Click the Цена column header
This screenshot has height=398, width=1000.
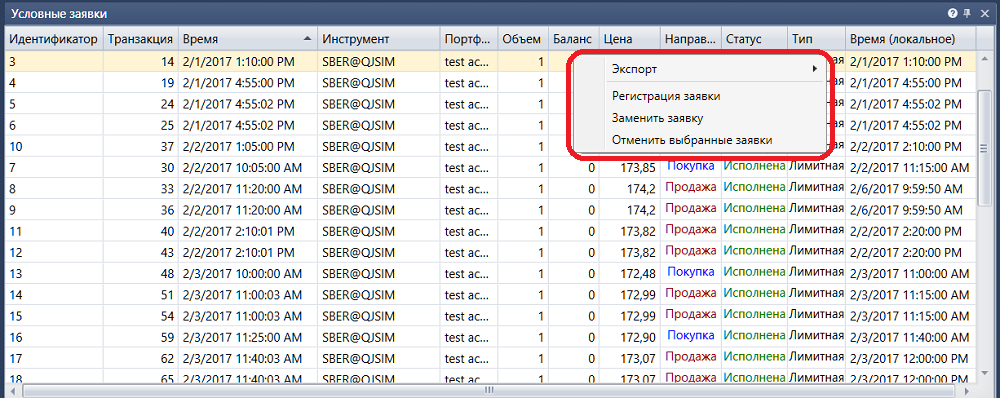coord(629,39)
